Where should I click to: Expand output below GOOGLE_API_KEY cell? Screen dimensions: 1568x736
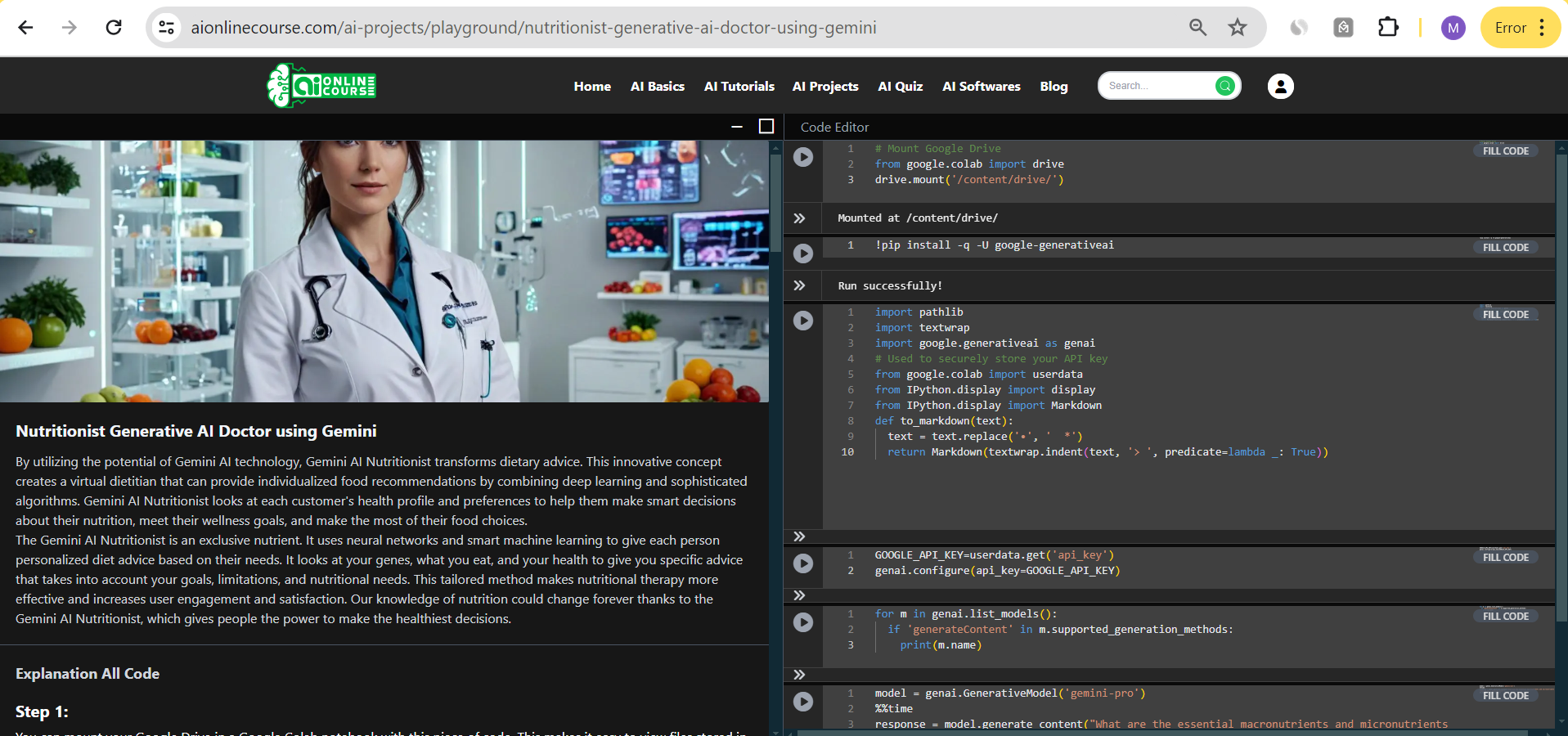800,595
